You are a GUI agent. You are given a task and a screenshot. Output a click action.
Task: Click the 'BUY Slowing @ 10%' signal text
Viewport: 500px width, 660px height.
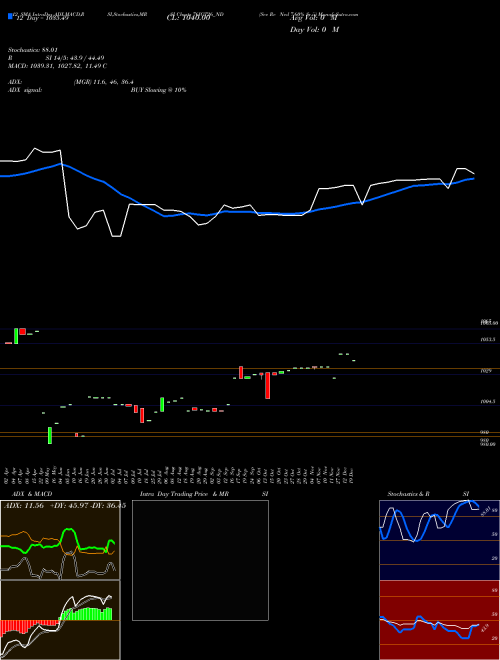(158, 90)
